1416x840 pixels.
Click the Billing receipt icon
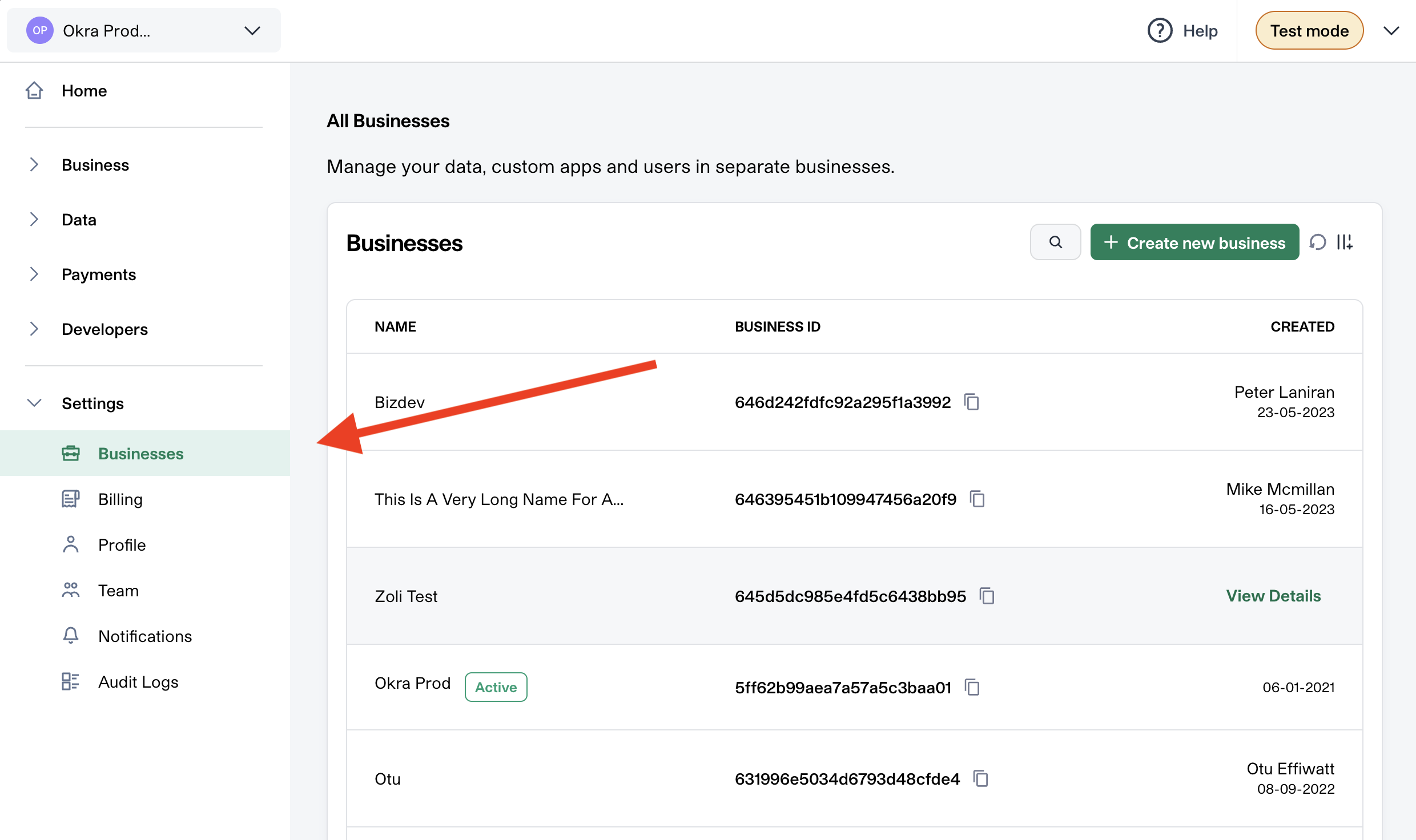(71, 499)
